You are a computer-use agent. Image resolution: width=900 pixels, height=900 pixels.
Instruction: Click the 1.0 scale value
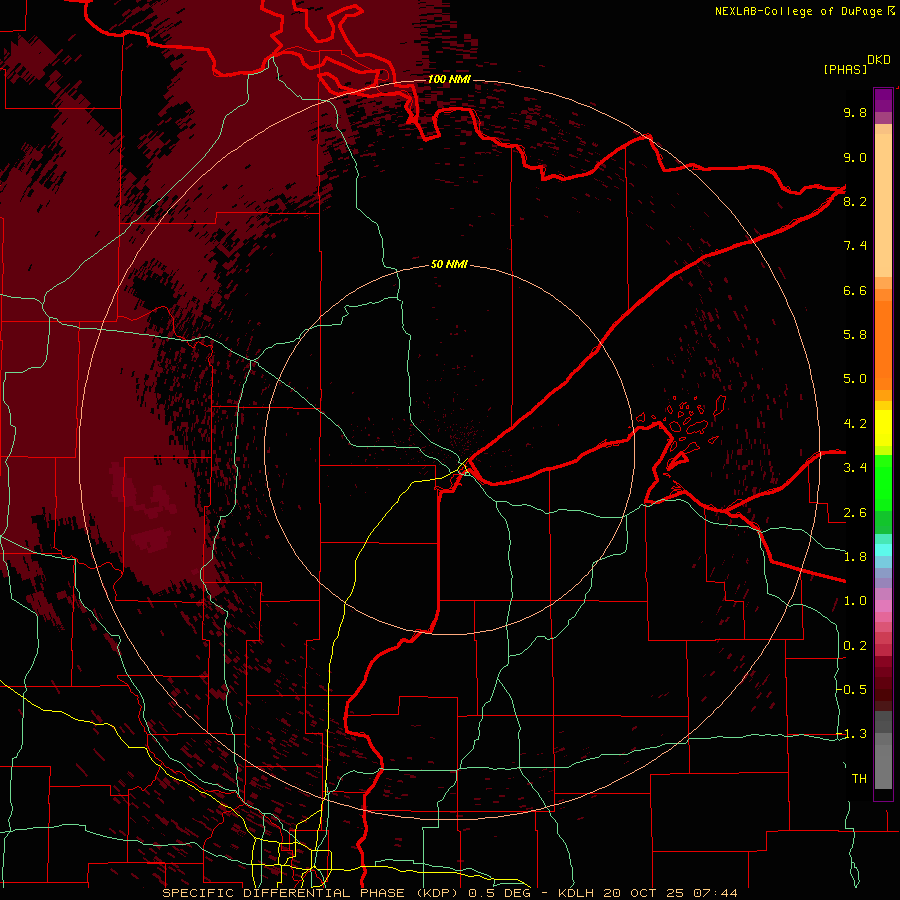coord(855,601)
